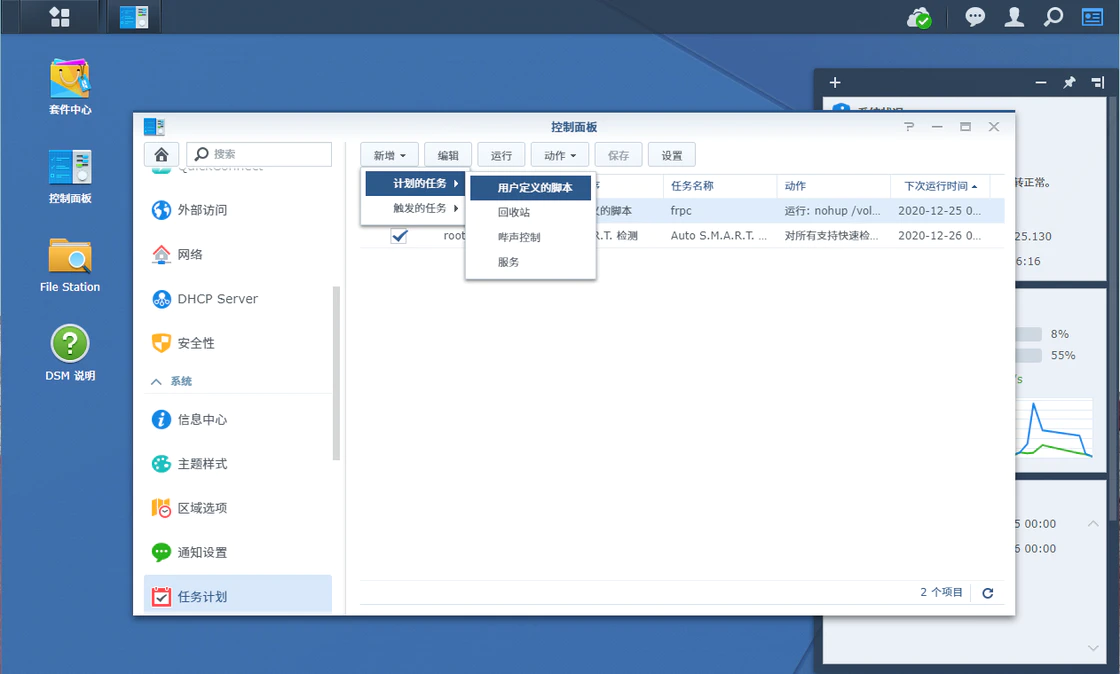Refresh the task list

click(987, 593)
